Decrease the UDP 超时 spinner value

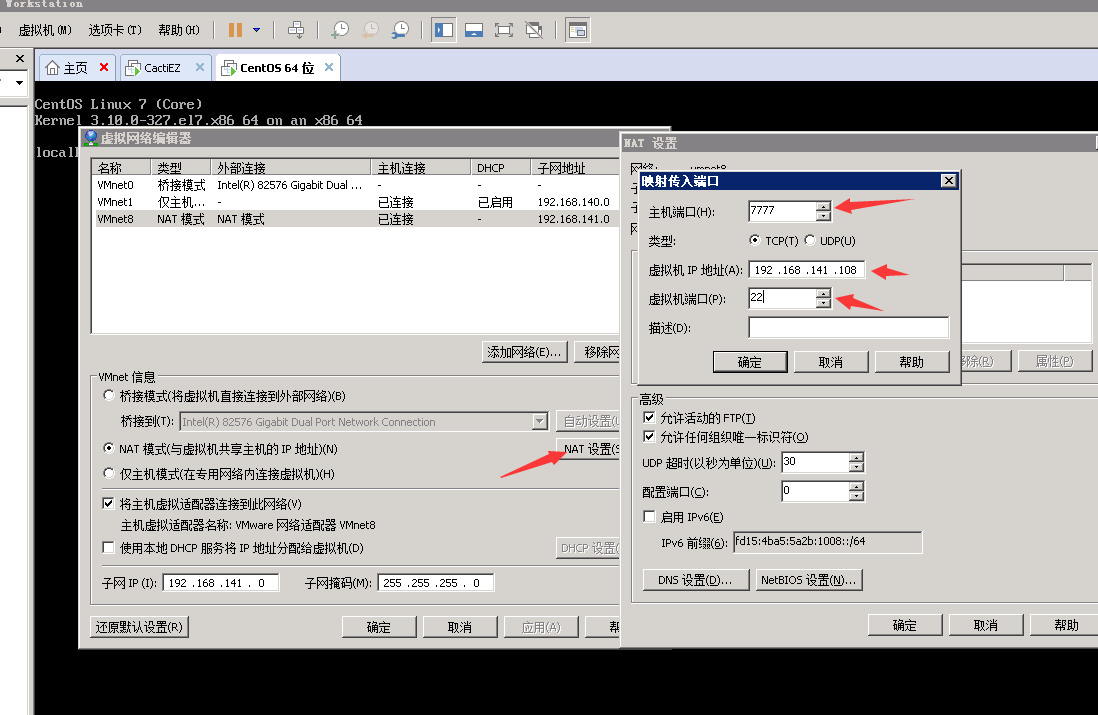(x=856, y=467)
